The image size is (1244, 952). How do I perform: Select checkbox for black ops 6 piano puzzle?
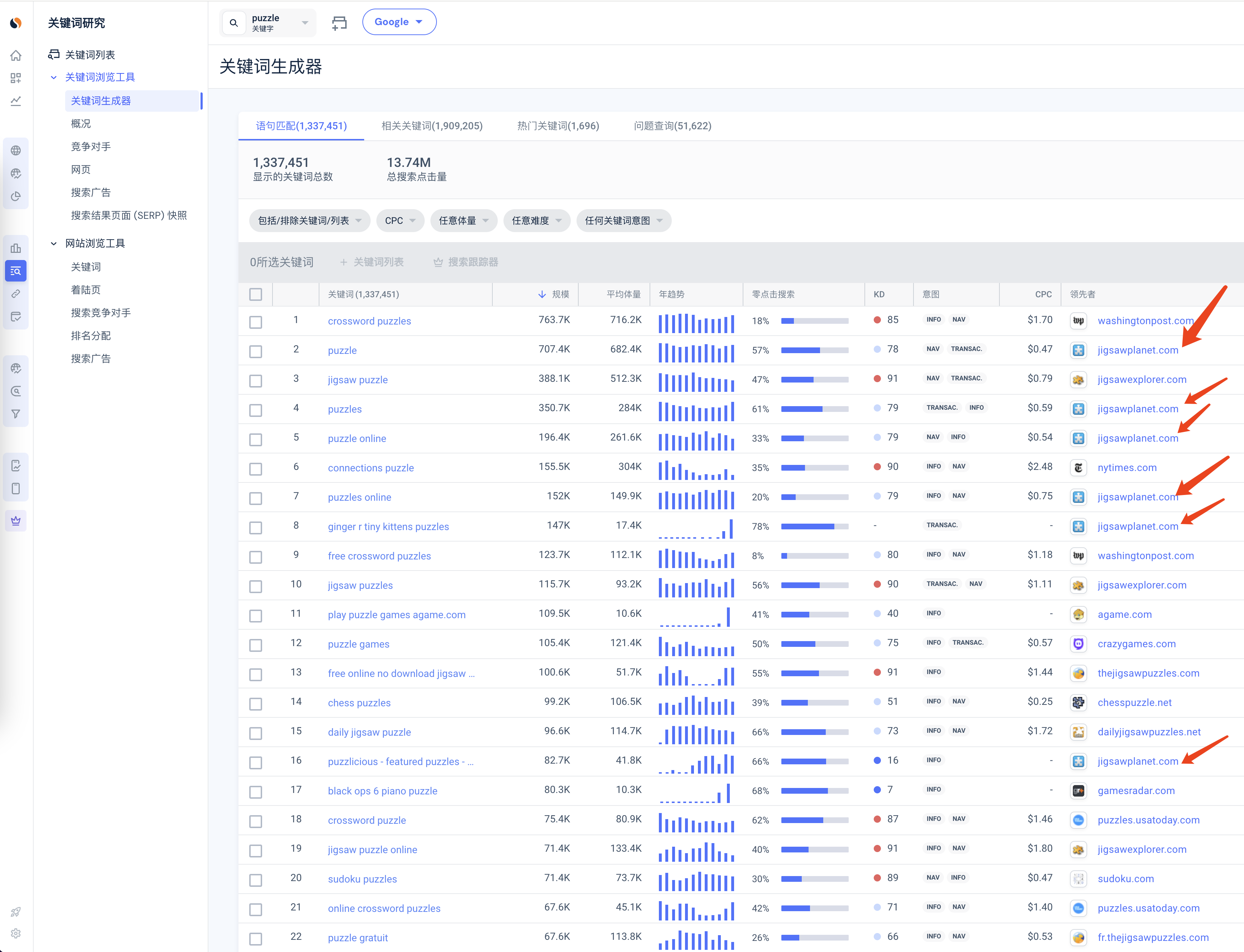click(255, 792)
